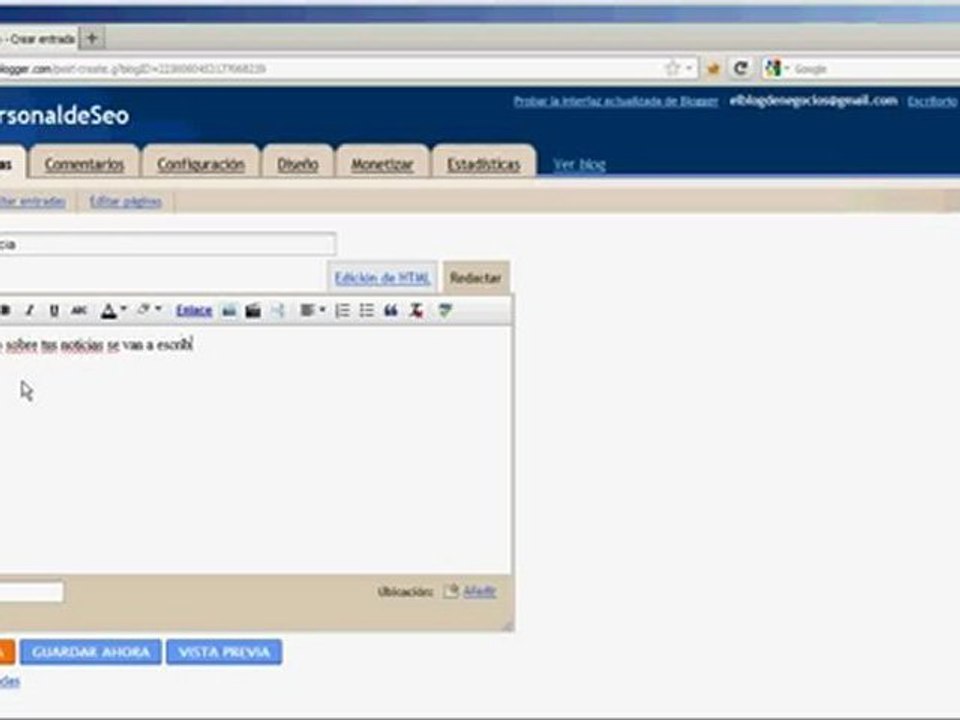Toggle underline formatting in post editor
This screenshot has width=960, height=720.
[x=54, y=311]
